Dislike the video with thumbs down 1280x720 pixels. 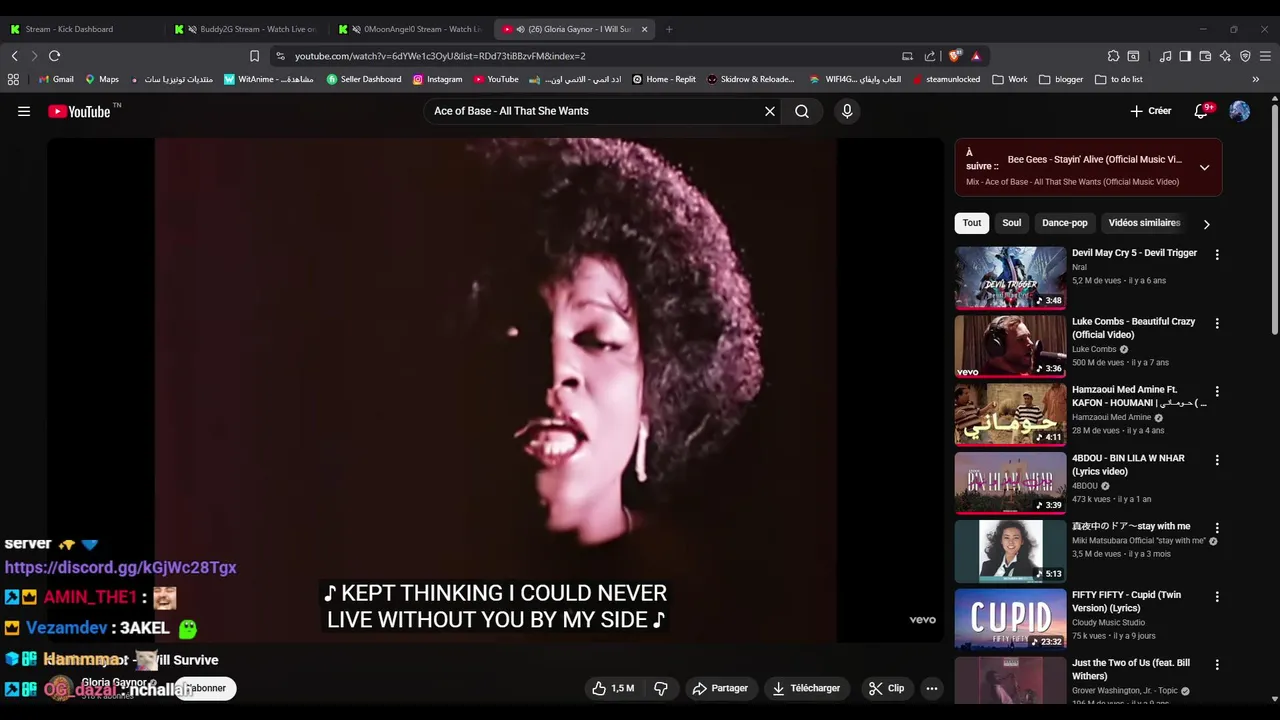coord(661,688)
